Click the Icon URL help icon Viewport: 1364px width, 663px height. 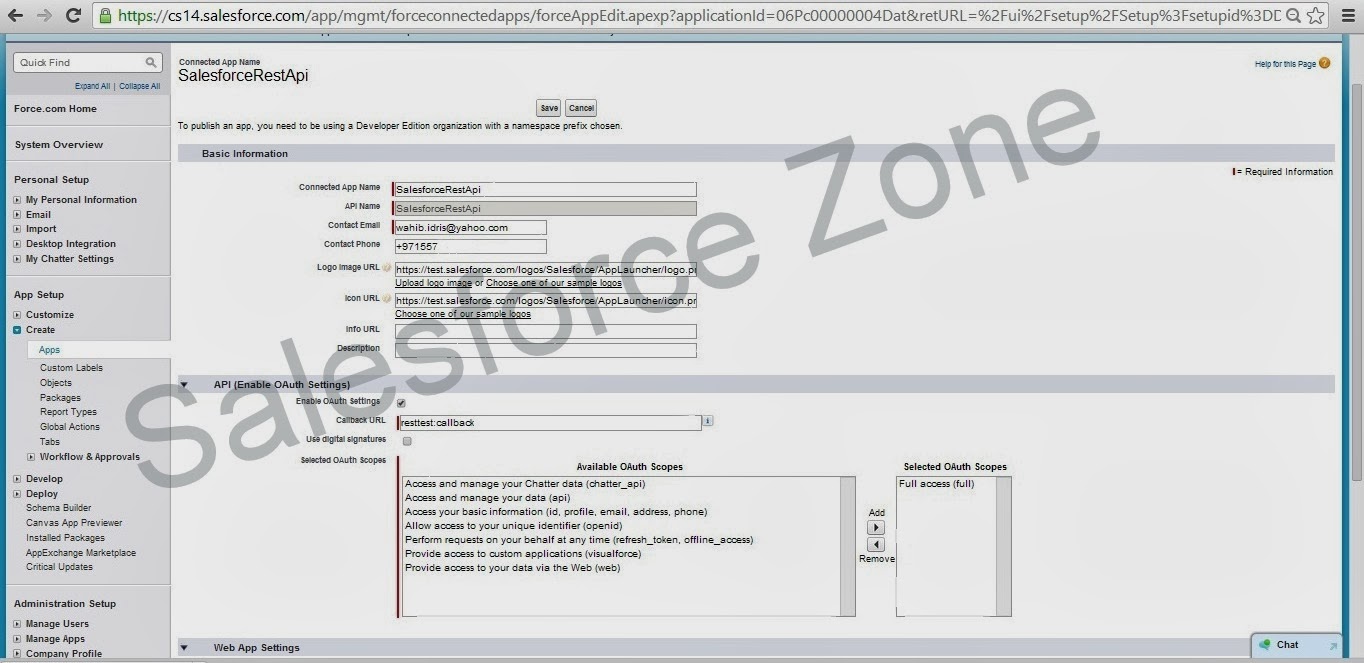click(387, 299)
